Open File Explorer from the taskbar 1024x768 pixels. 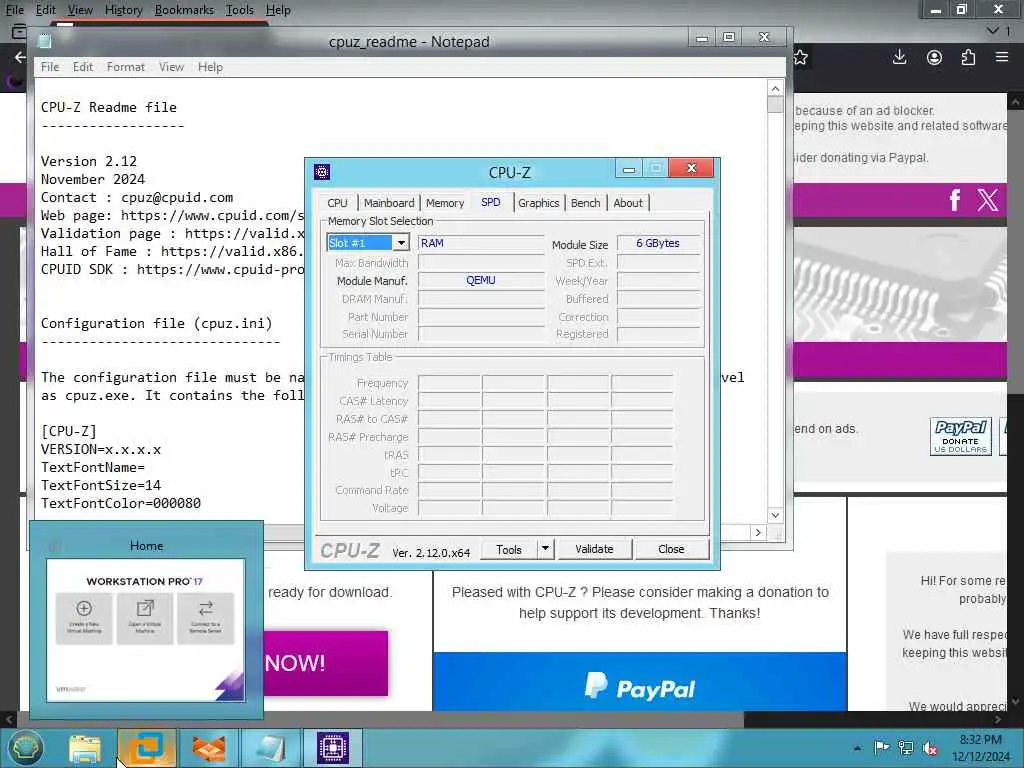point(84,748)
